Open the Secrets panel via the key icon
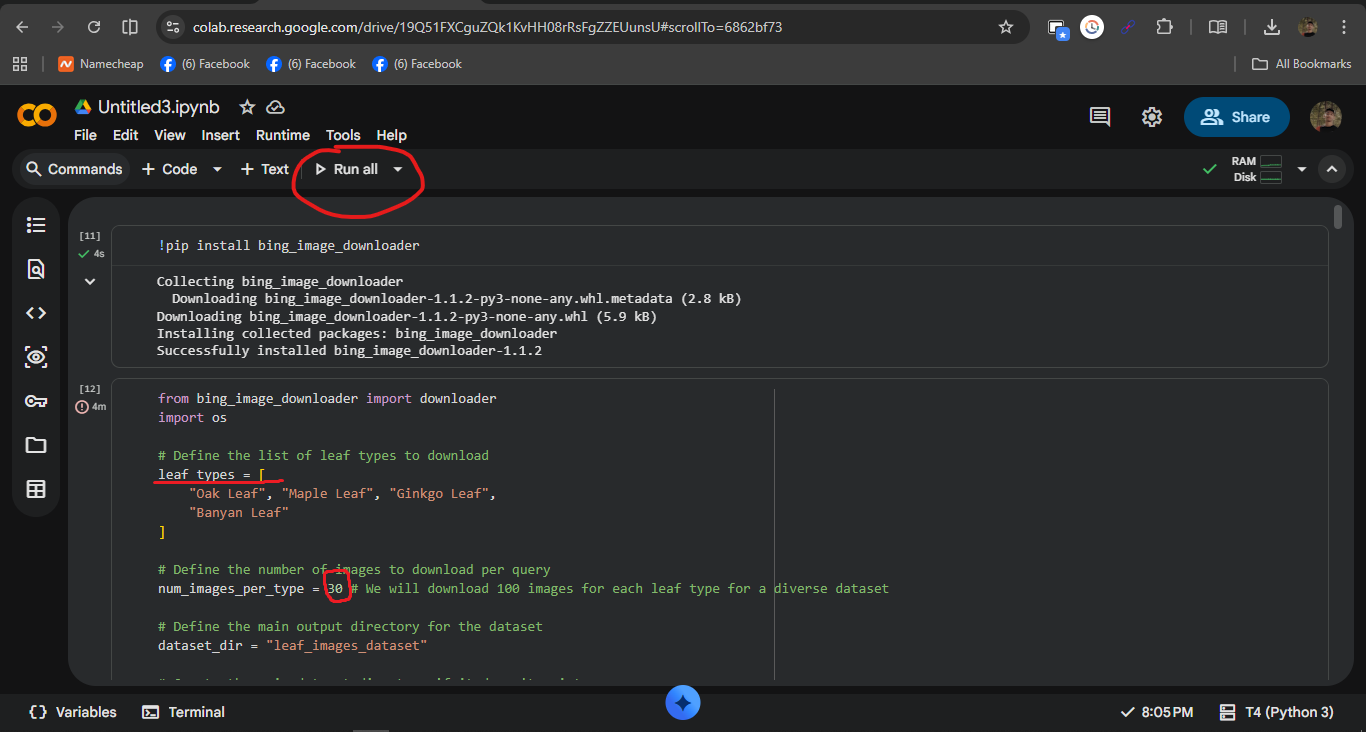Viewport: 1366px width, 732px height. (x=36, y=401)
